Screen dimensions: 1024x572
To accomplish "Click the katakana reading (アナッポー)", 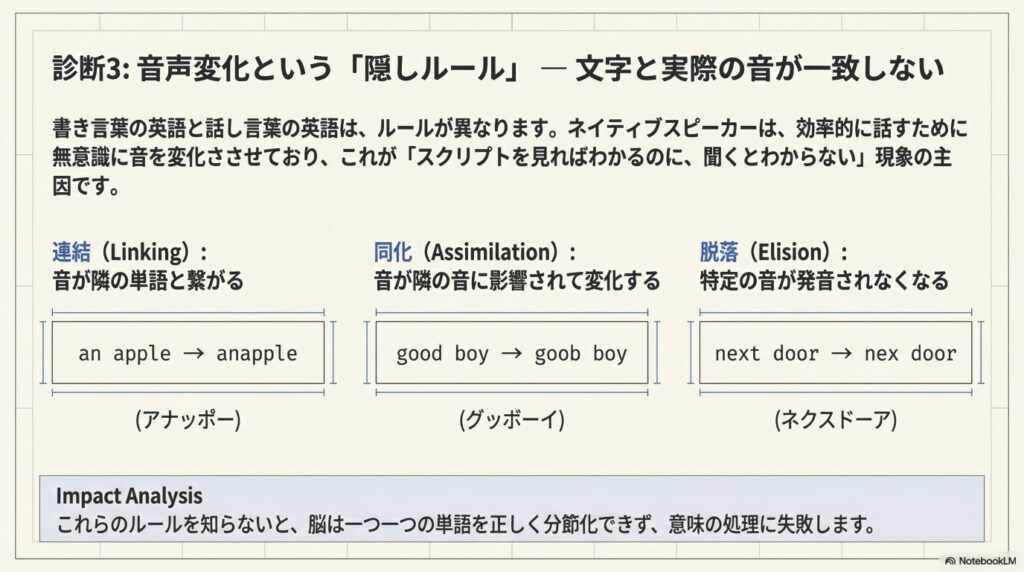I will click(x=188, y=421).
